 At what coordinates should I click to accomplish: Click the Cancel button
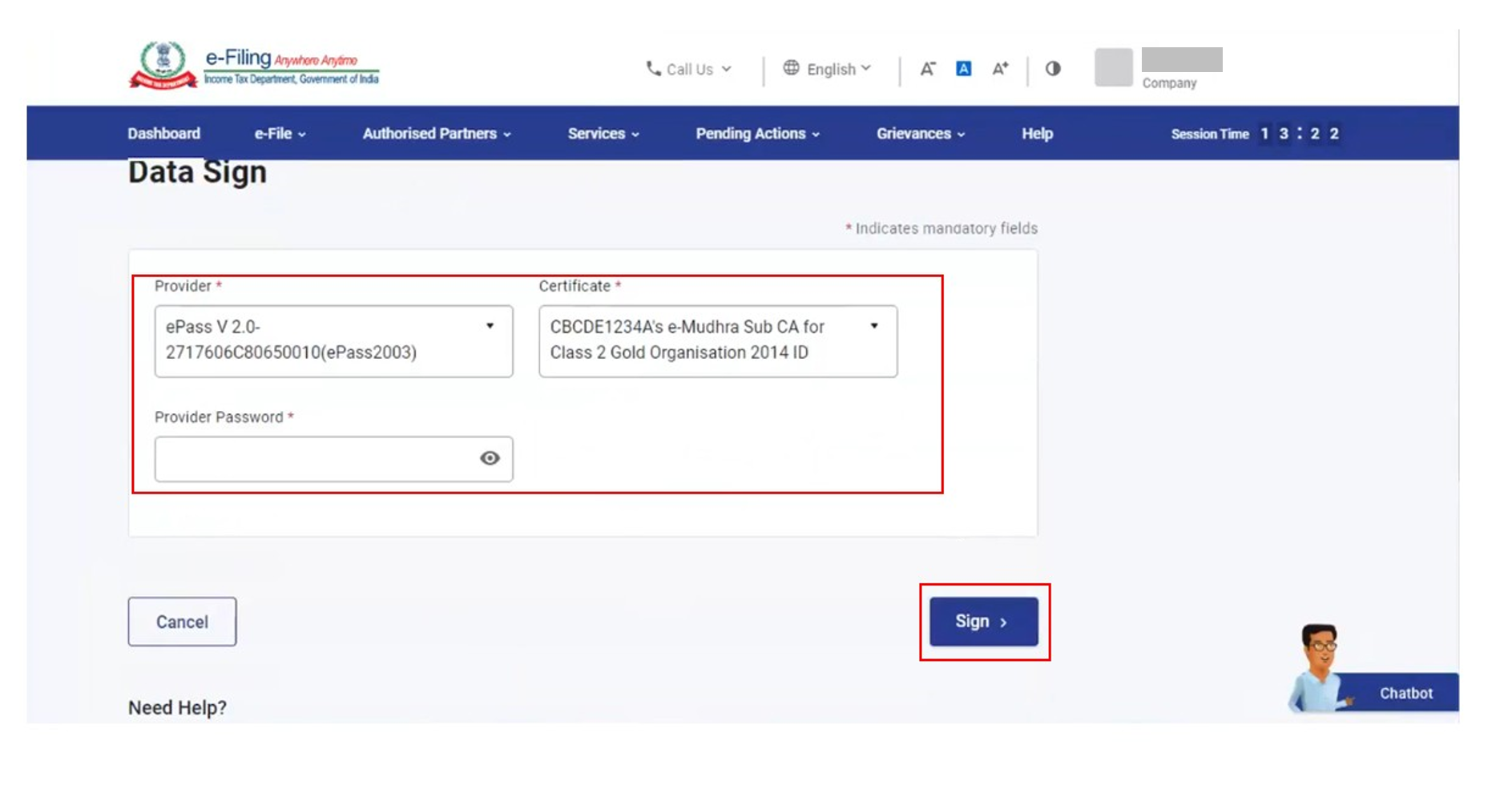pyautogui.click(x=182, y=622)
